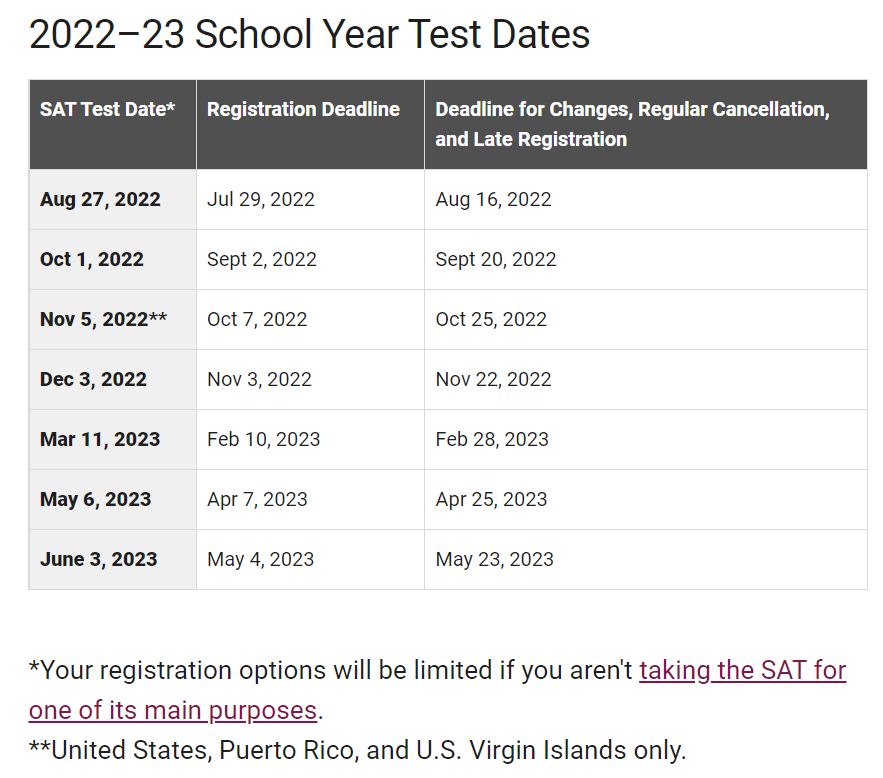Click the 'Nov 22, 2022' late registration date
Viewport: 883px width, 778px height.
[x=493, y=379]
